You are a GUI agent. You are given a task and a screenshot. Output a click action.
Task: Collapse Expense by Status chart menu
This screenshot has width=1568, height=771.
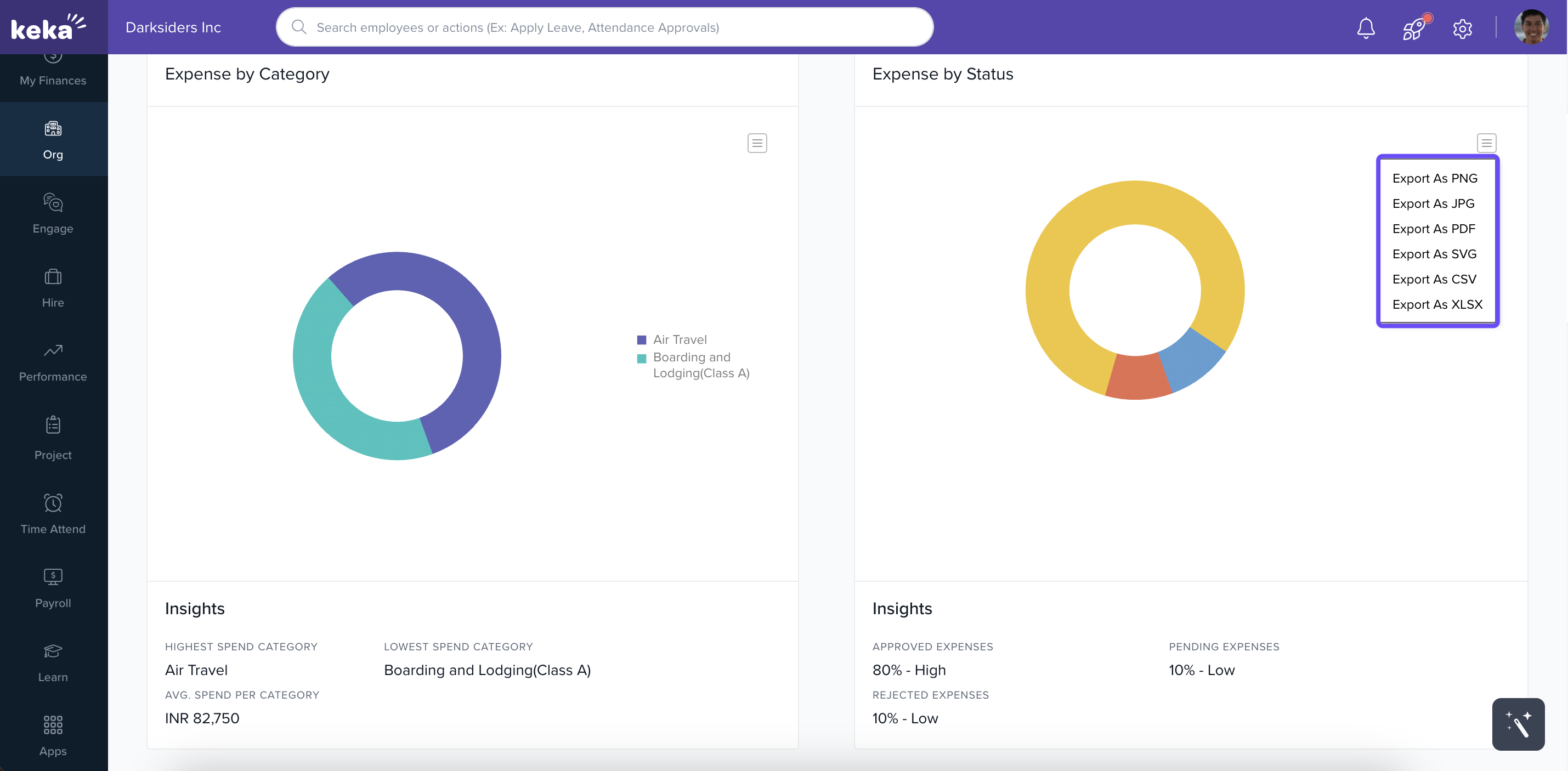(x=1486, y=143)
